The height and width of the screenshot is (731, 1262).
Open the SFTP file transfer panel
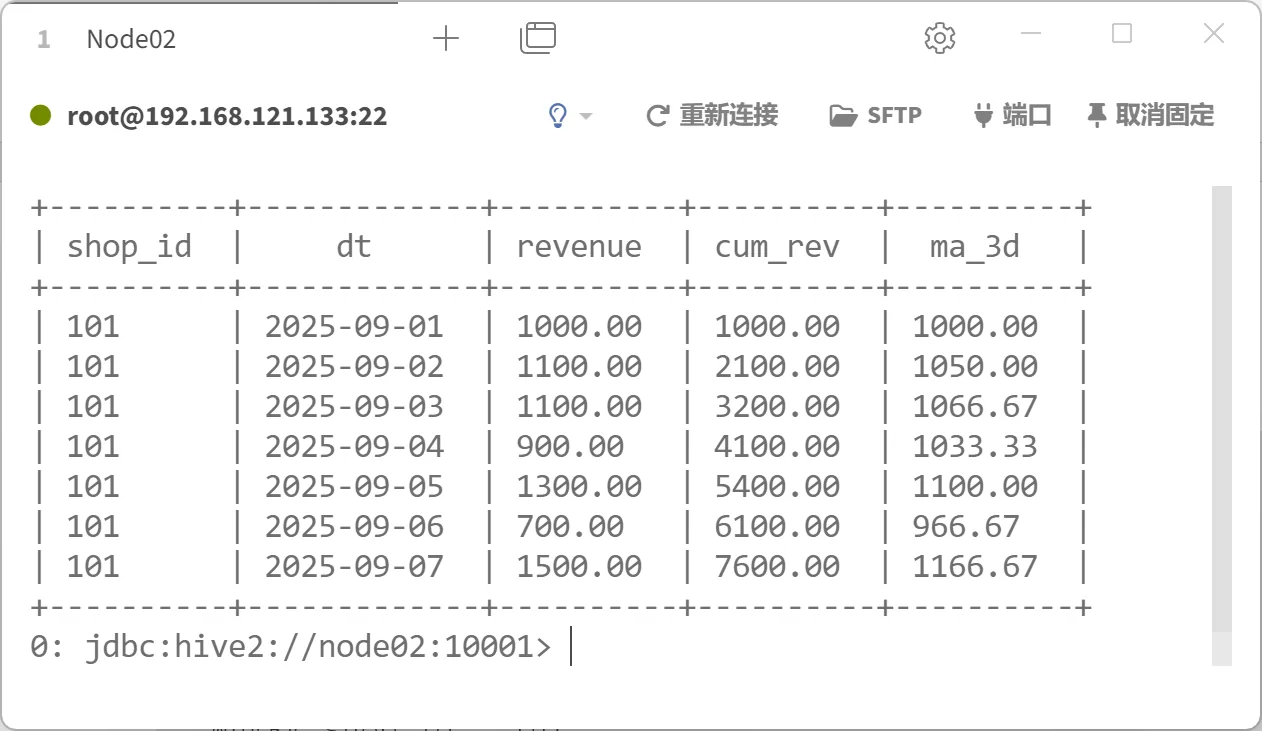875,116
